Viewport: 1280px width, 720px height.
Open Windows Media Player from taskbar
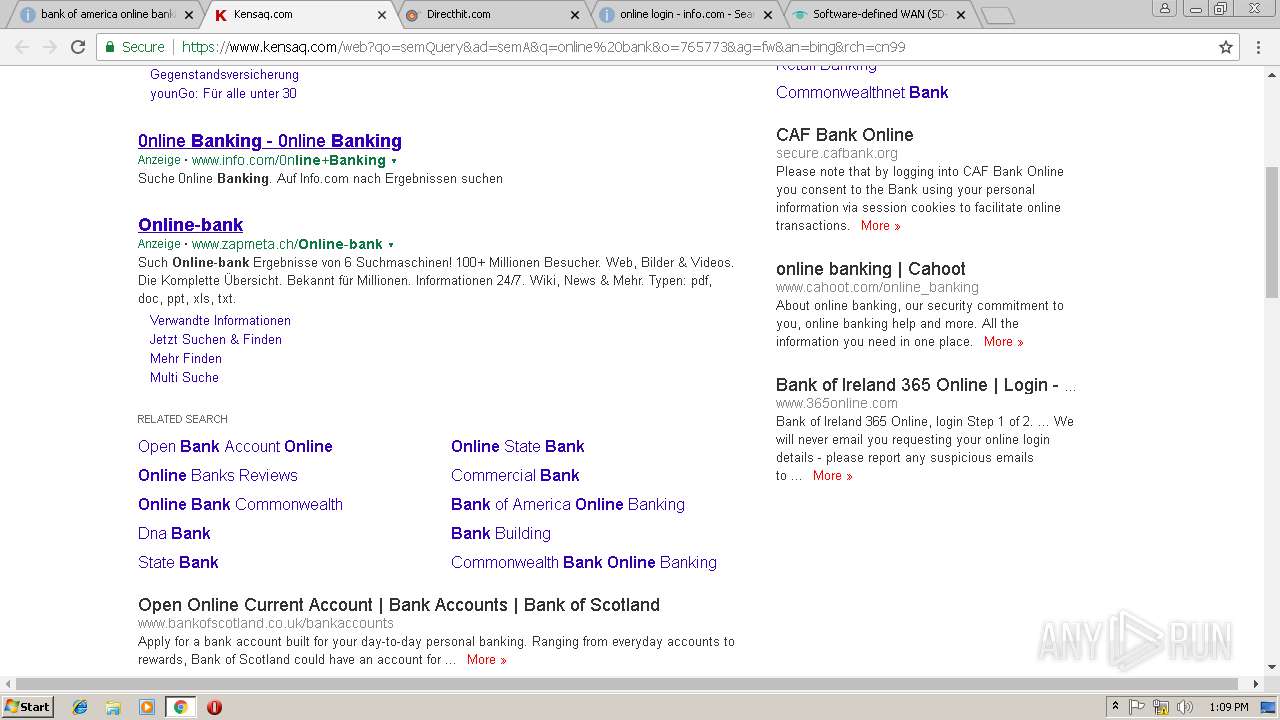click(x=147, y=707)
